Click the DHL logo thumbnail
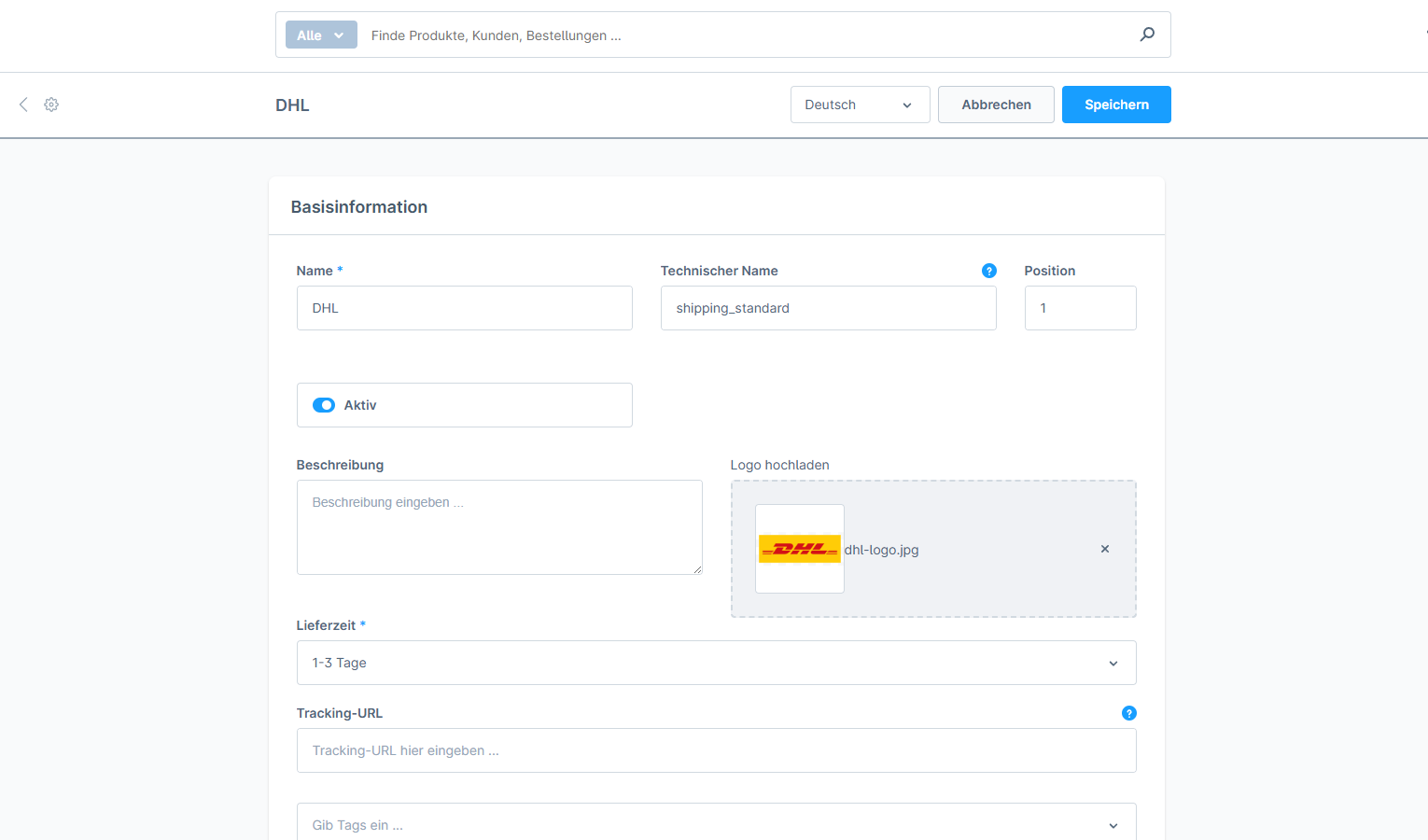The width and height of the screenshot is (1428, 840). tap(799, 549)
